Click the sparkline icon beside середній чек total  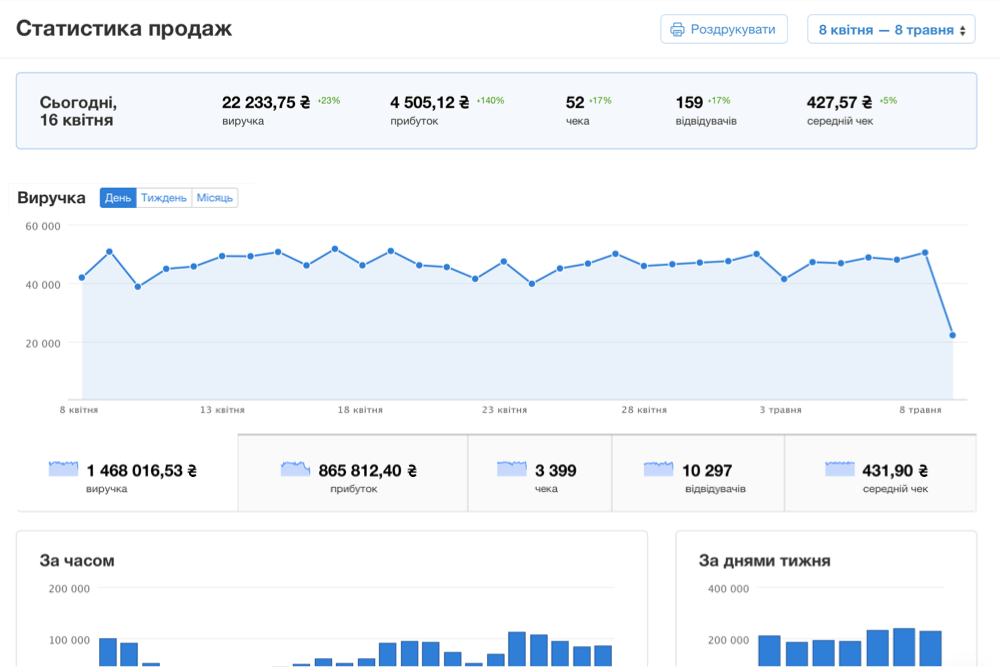point(840,469)
